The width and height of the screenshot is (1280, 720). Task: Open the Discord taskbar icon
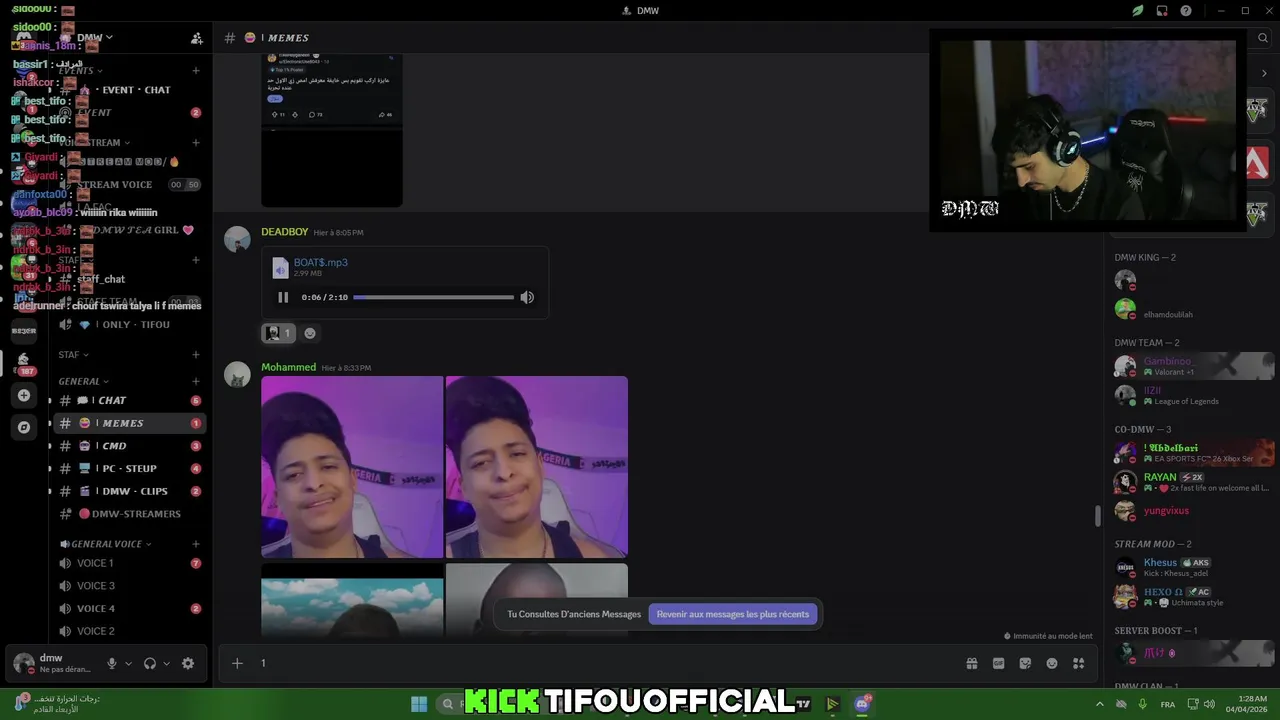tap(862, 704)
